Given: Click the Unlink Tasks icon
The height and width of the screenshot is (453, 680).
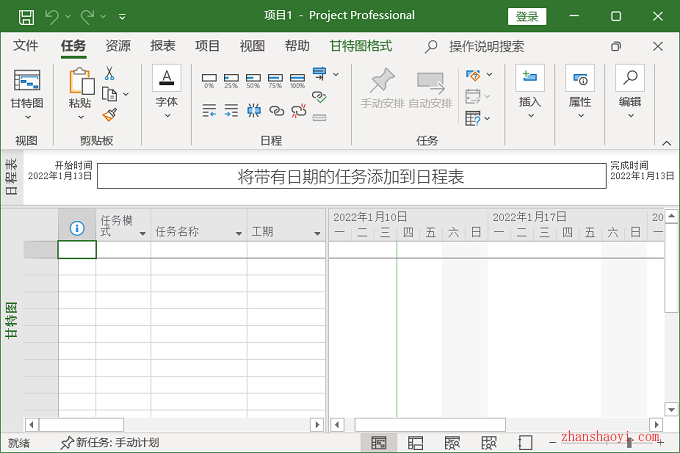Looking at the screenshot, I should point(299,111).
